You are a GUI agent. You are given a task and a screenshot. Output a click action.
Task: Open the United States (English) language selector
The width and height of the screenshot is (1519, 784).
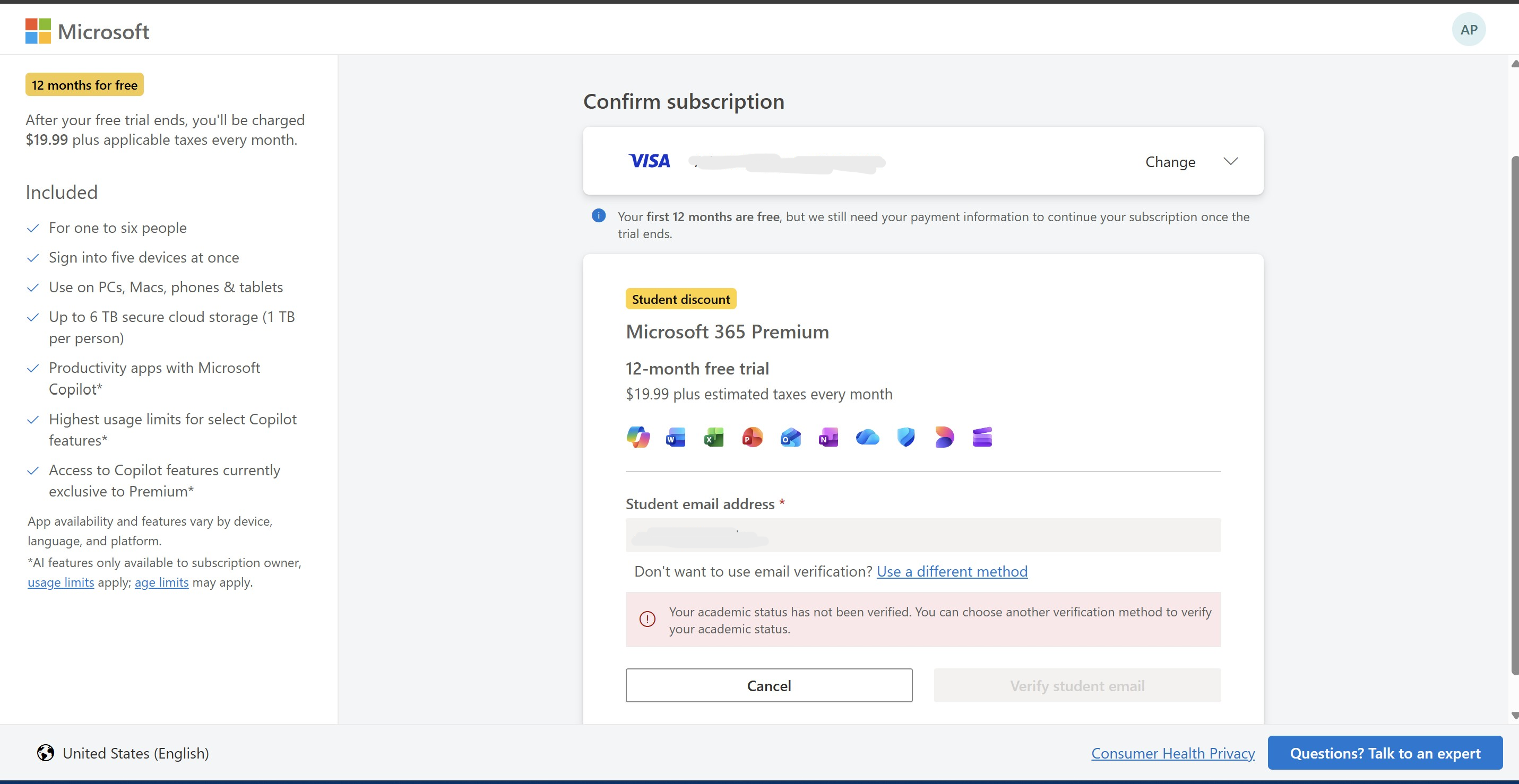pos(123,753)
